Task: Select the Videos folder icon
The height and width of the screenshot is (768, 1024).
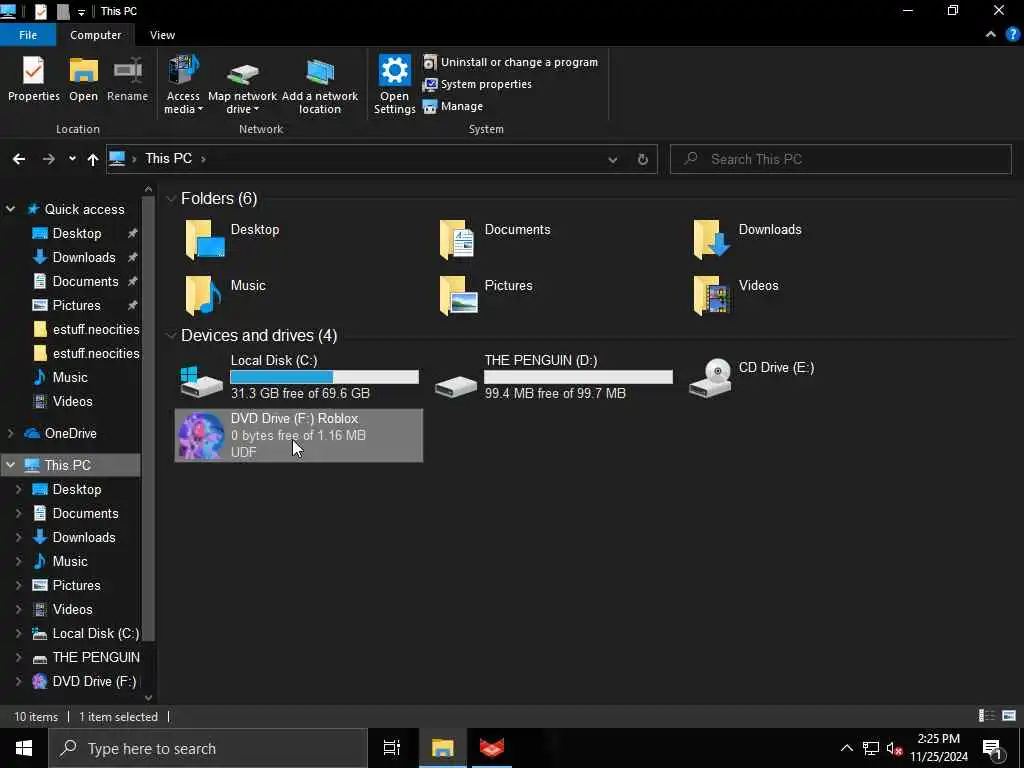Action: 712,295
